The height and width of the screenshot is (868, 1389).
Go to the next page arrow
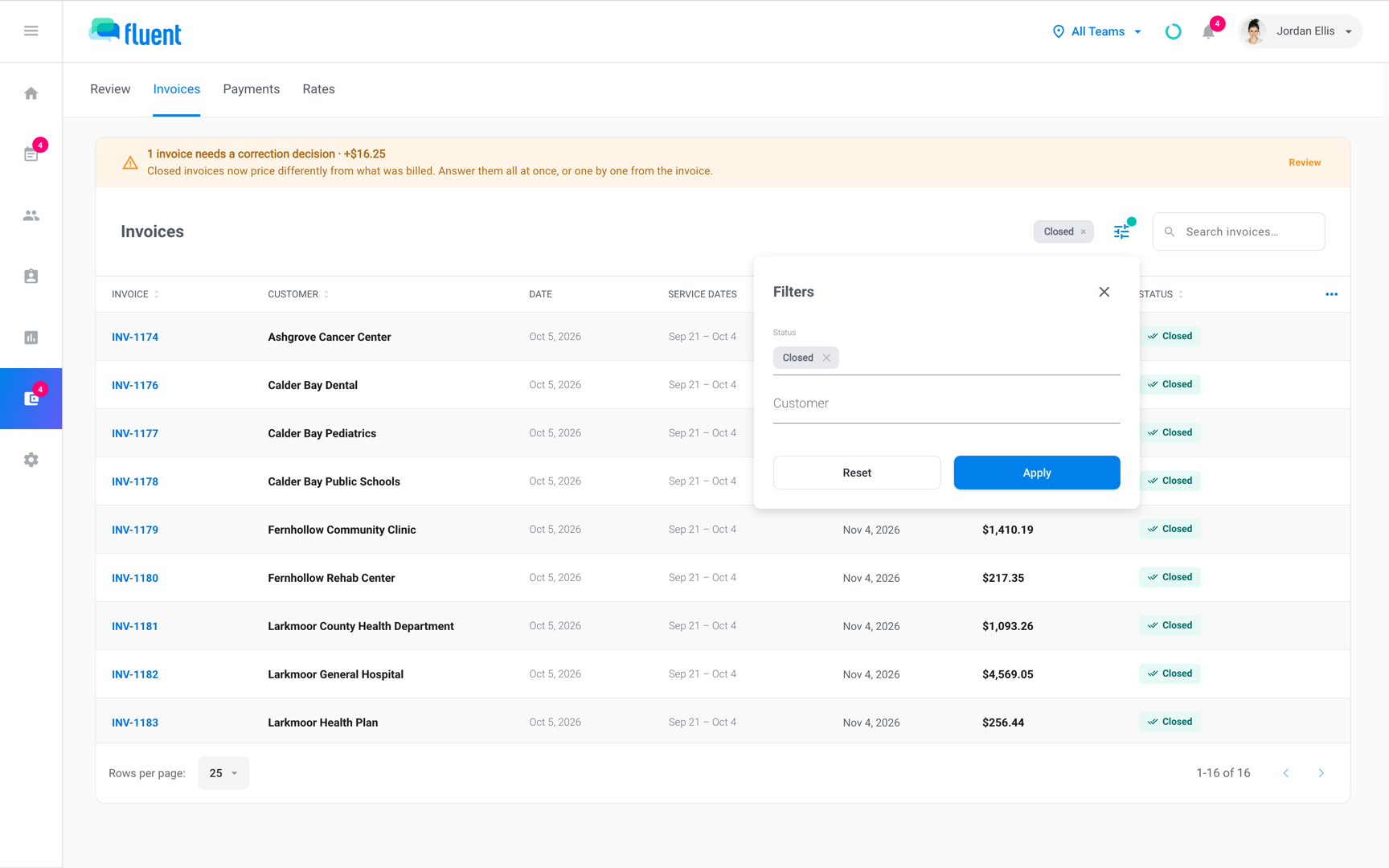pos(1321,773)
